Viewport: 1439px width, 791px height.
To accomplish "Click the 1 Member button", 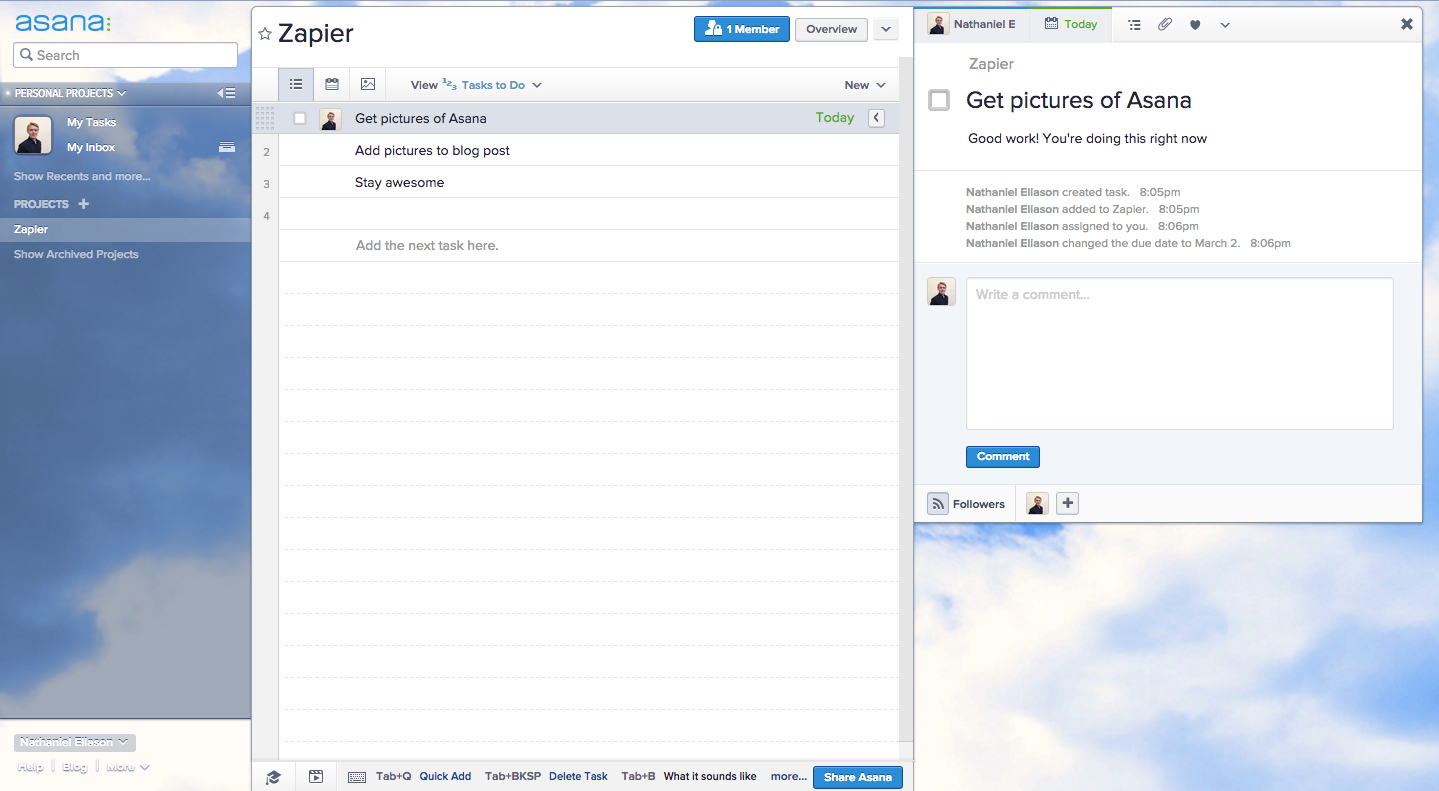I will pyautogui.click(x=742, y=29).
